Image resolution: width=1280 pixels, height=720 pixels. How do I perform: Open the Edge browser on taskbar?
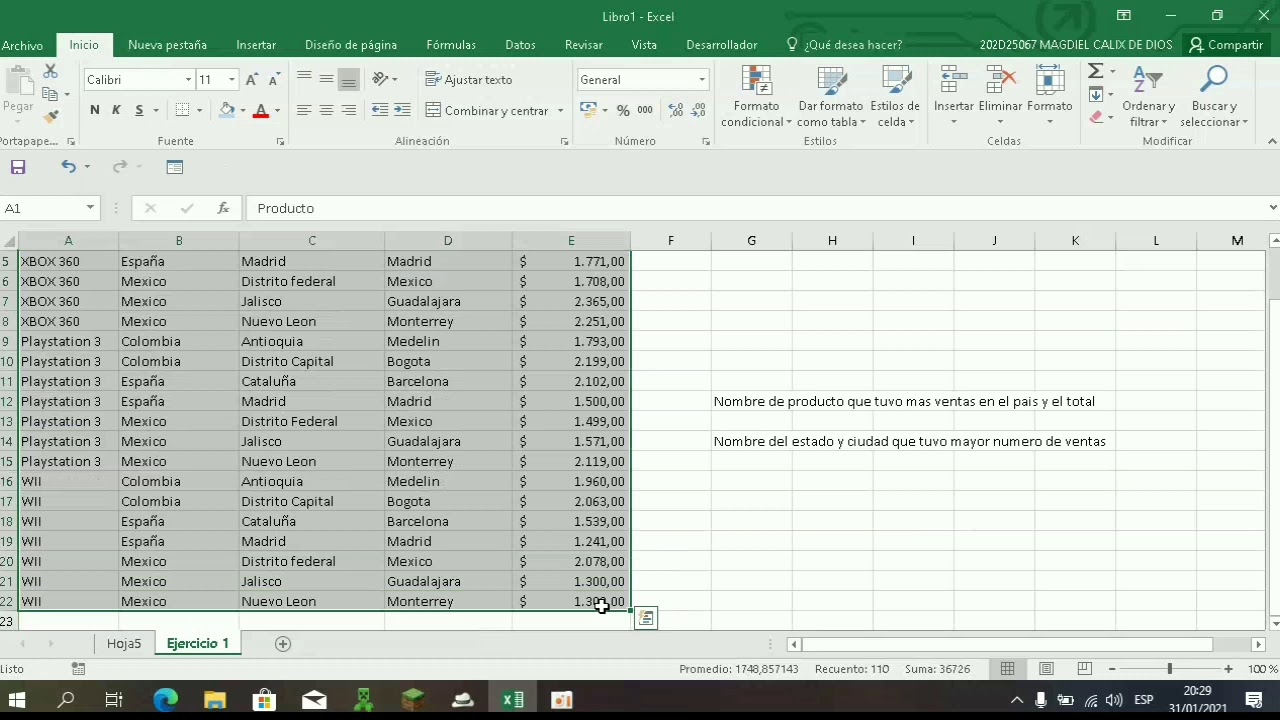(x=165, y=700)
